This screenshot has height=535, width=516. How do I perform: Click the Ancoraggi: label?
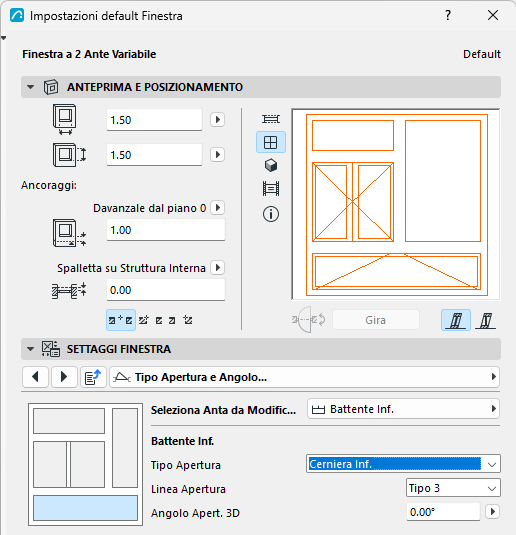[x=49, y=185]
